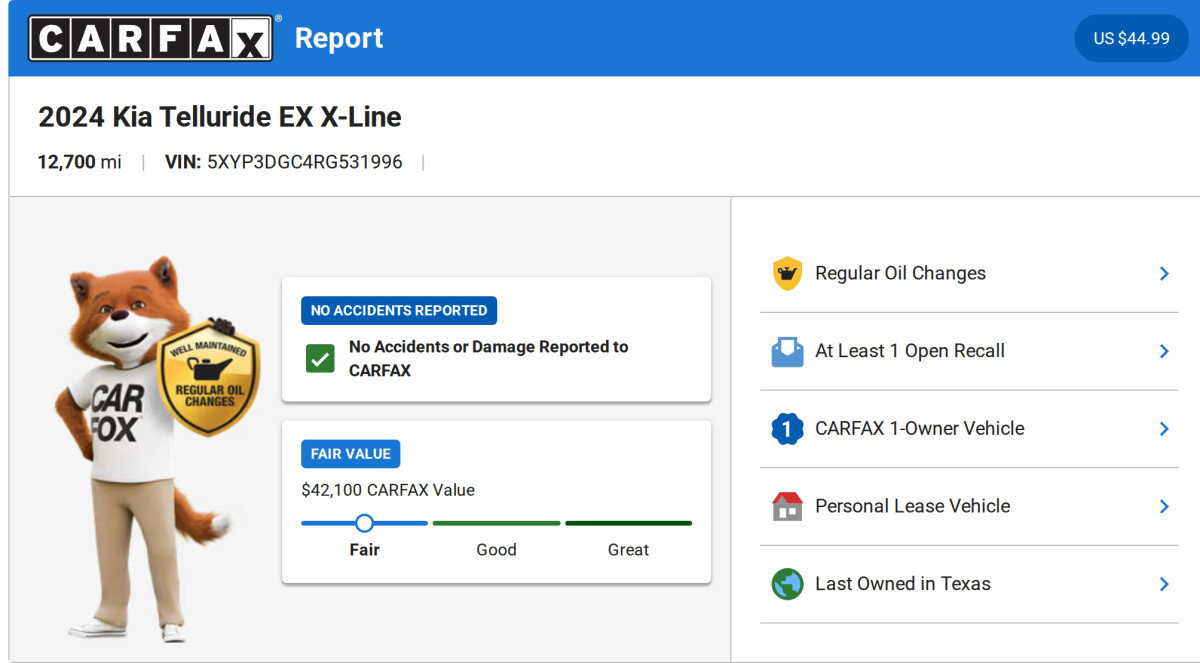Click the value slider handle at Fair

(x=364, y=523)
